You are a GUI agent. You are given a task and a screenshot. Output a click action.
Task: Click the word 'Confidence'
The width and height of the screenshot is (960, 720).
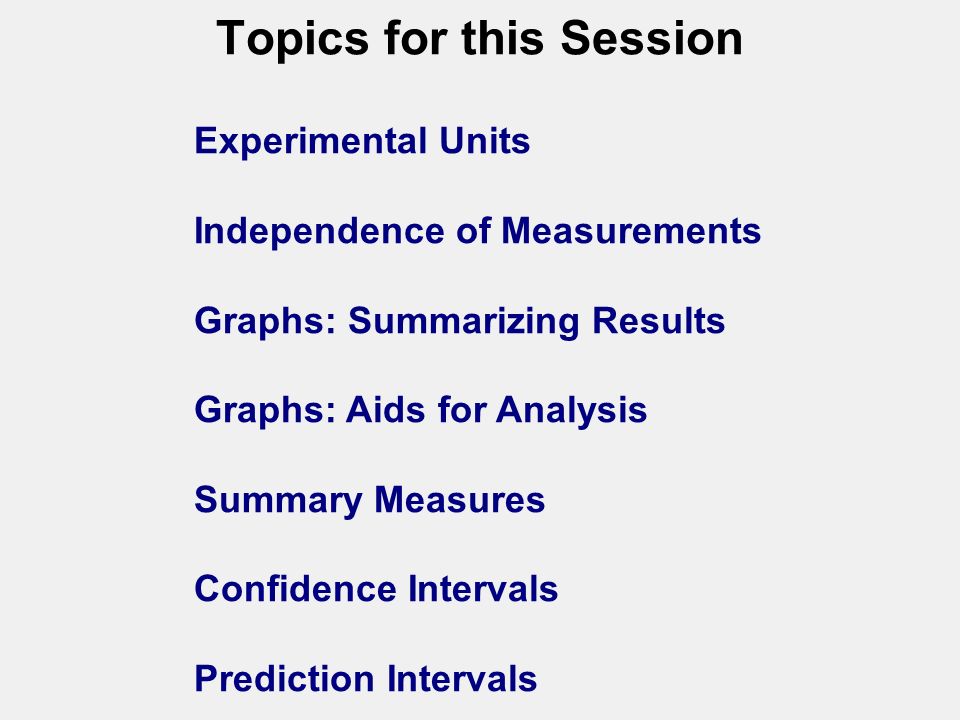[295, 588]
